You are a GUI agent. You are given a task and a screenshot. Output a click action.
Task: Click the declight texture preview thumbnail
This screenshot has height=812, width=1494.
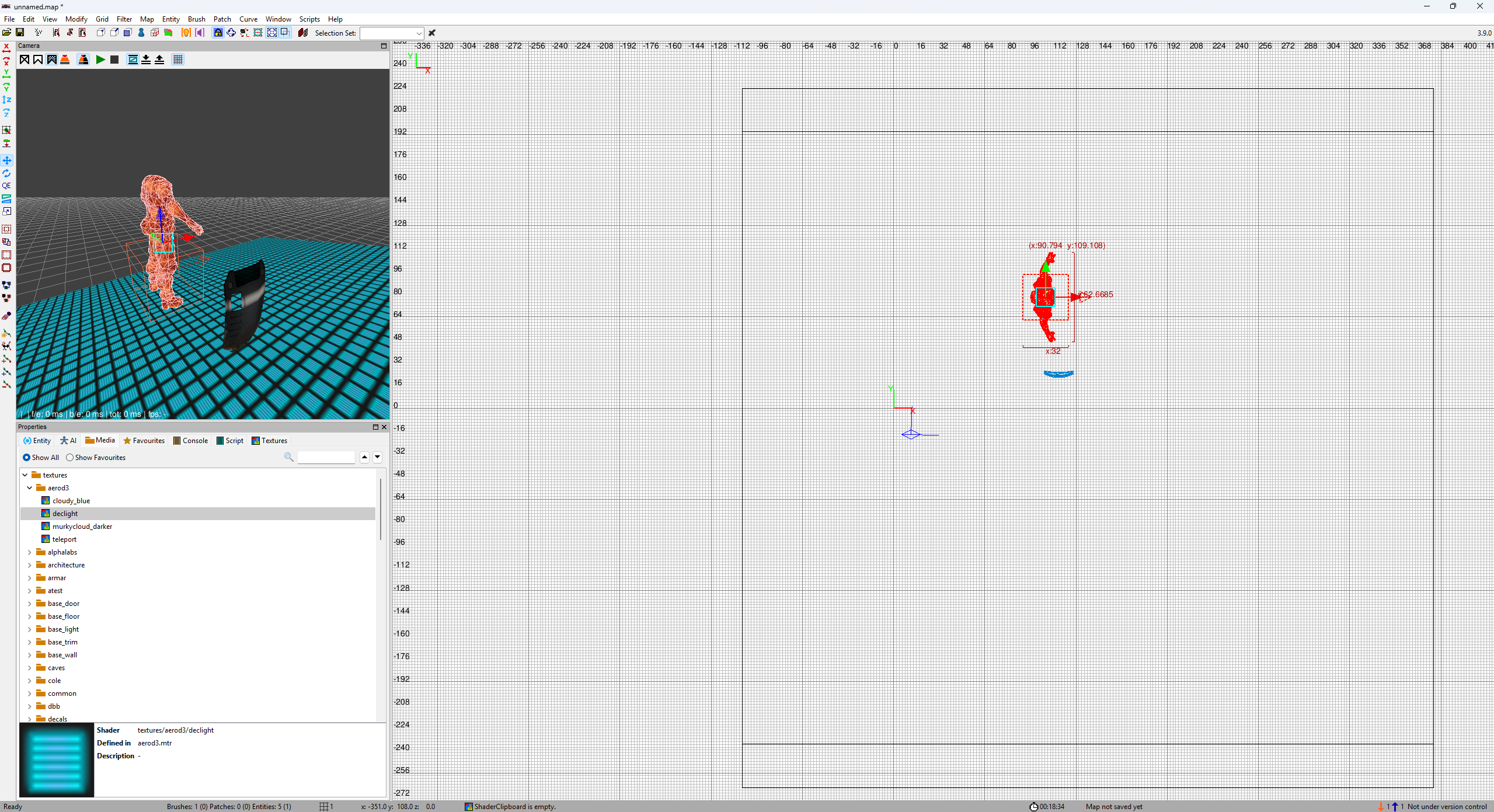coord(57,760)
